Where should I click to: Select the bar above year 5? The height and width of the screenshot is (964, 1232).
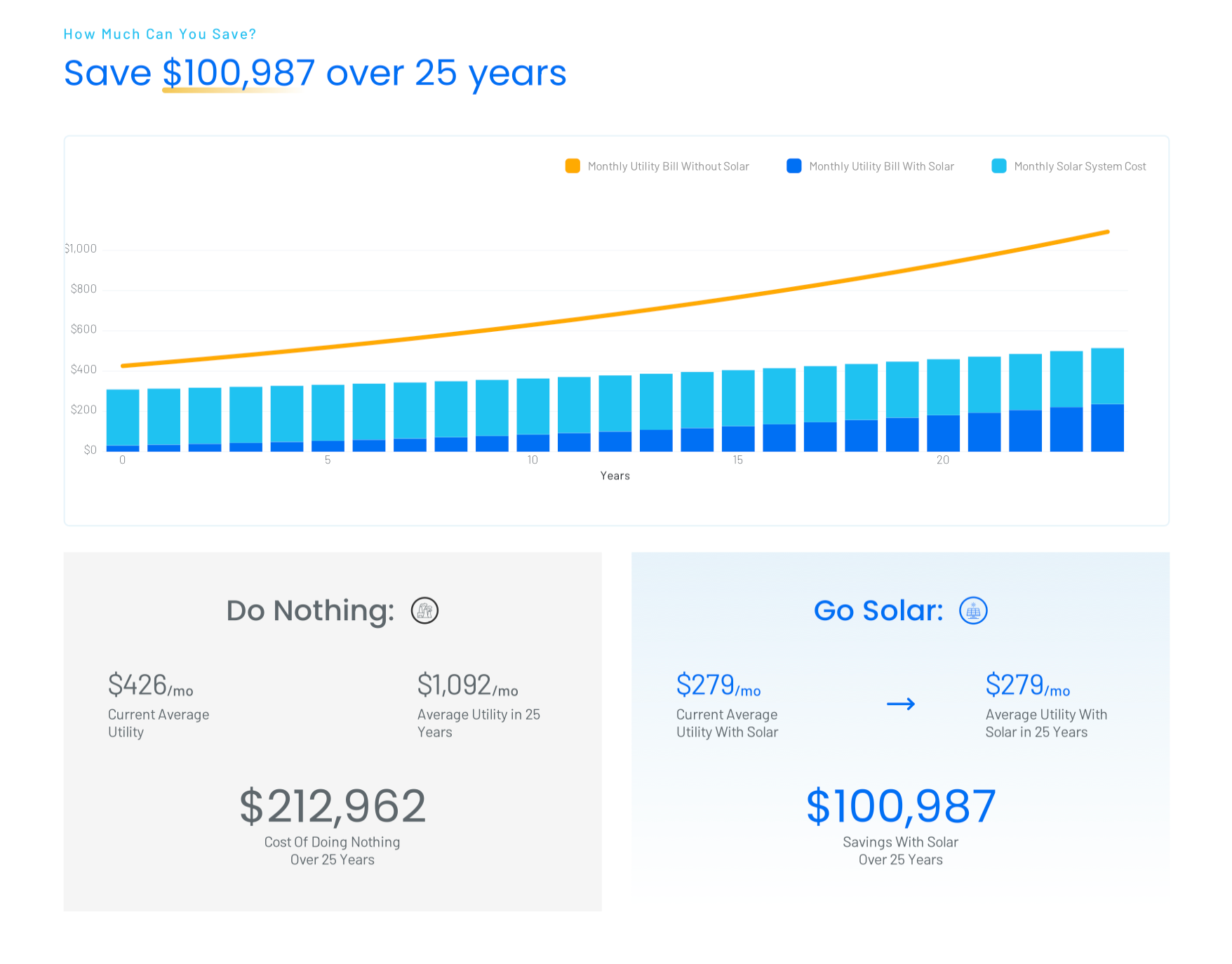(328, 418)
